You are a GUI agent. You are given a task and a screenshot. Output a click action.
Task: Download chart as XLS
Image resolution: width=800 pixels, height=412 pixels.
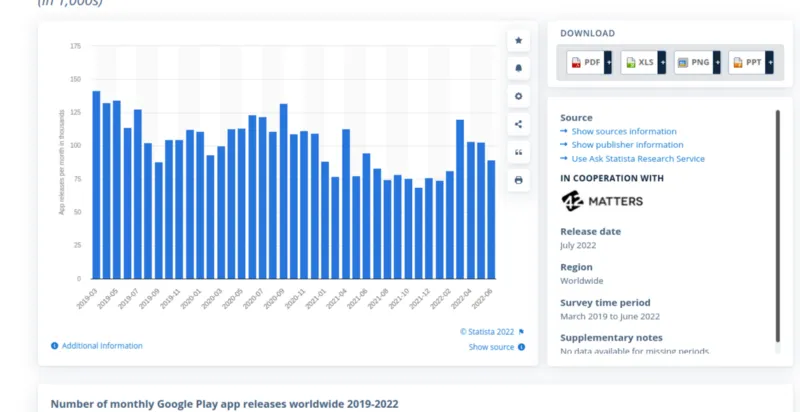[x=640, y=62]
